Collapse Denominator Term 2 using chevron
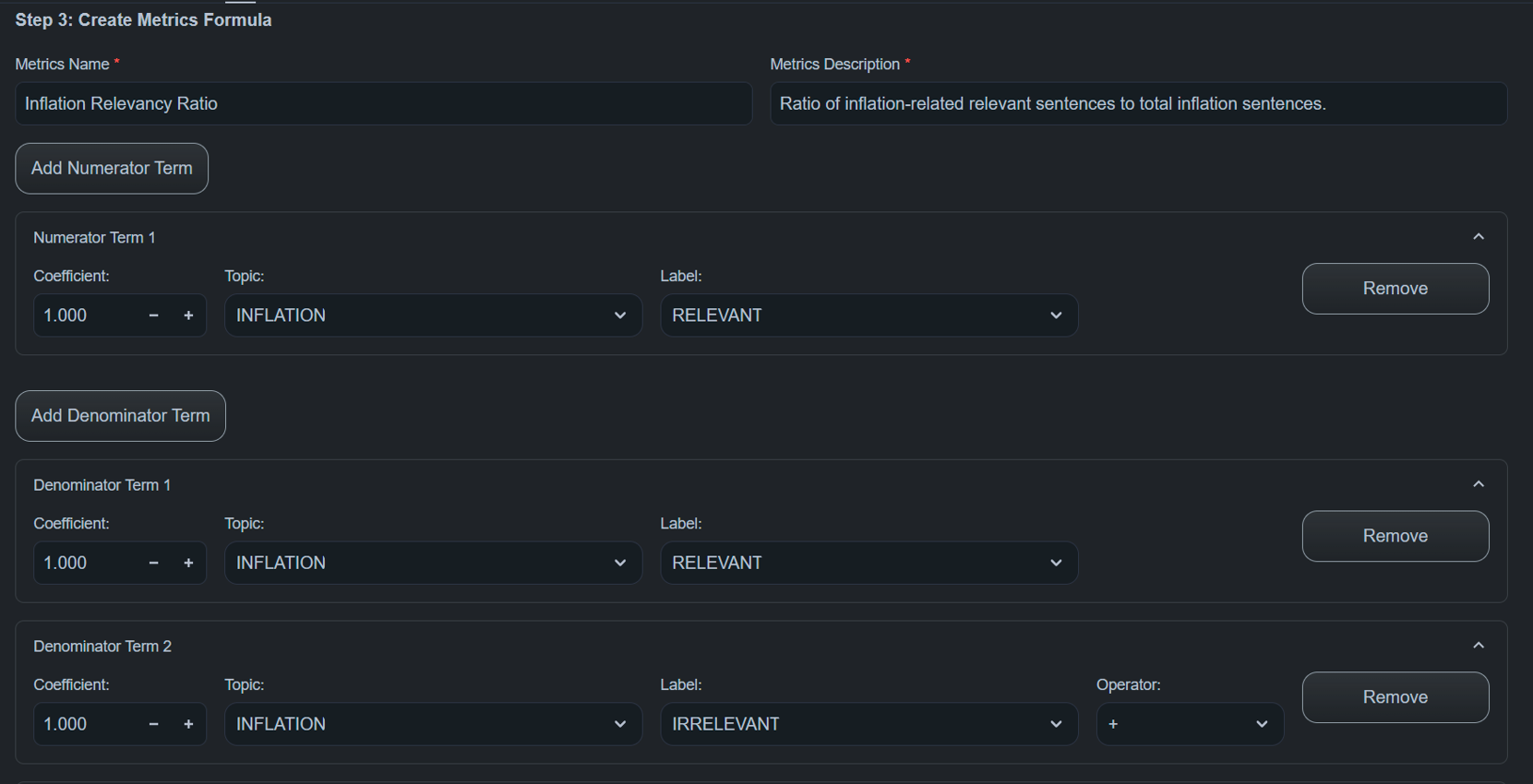This screenshot has width=1533, height=784. [1478, 646]
